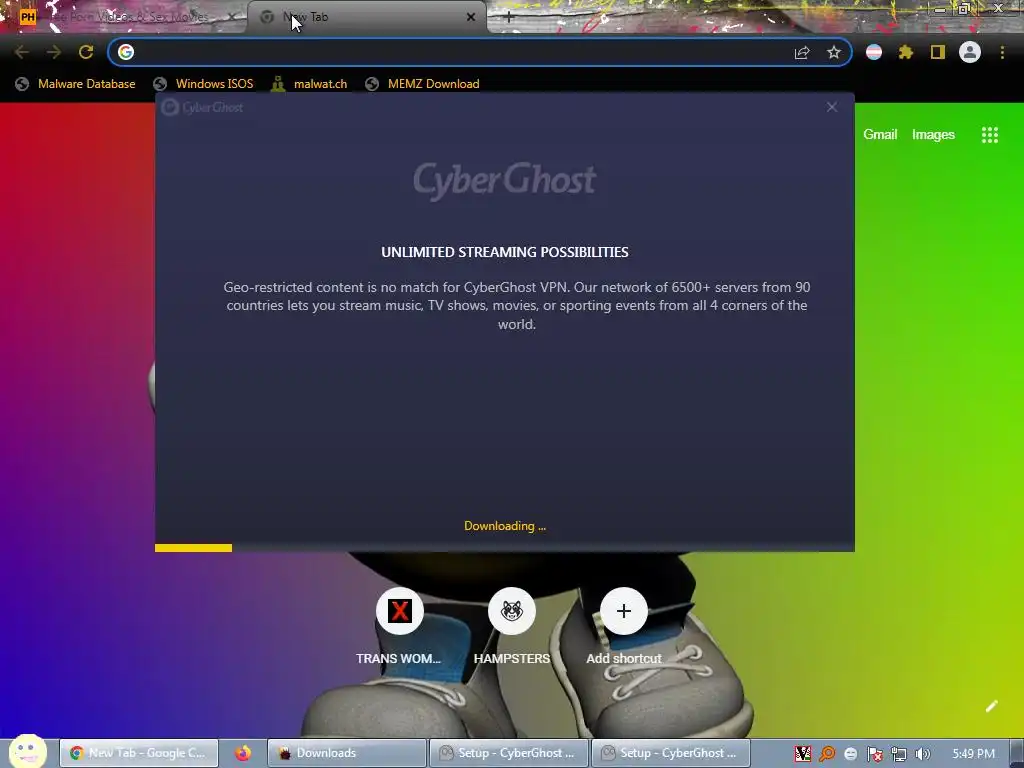
Task: Click the "Downloading ..." status text
Action: 505,526
